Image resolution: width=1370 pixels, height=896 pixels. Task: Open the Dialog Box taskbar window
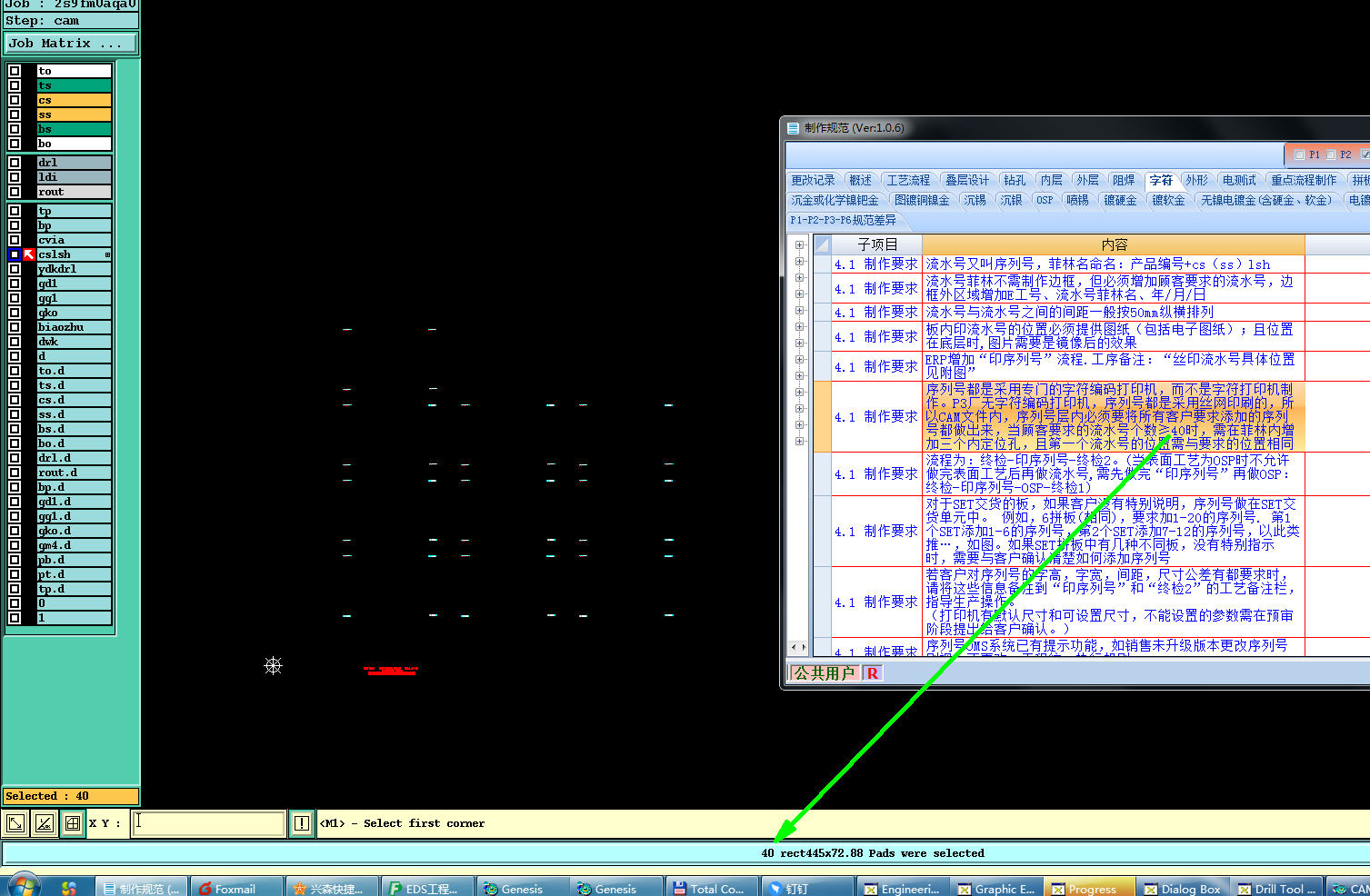click(1183, 888)
